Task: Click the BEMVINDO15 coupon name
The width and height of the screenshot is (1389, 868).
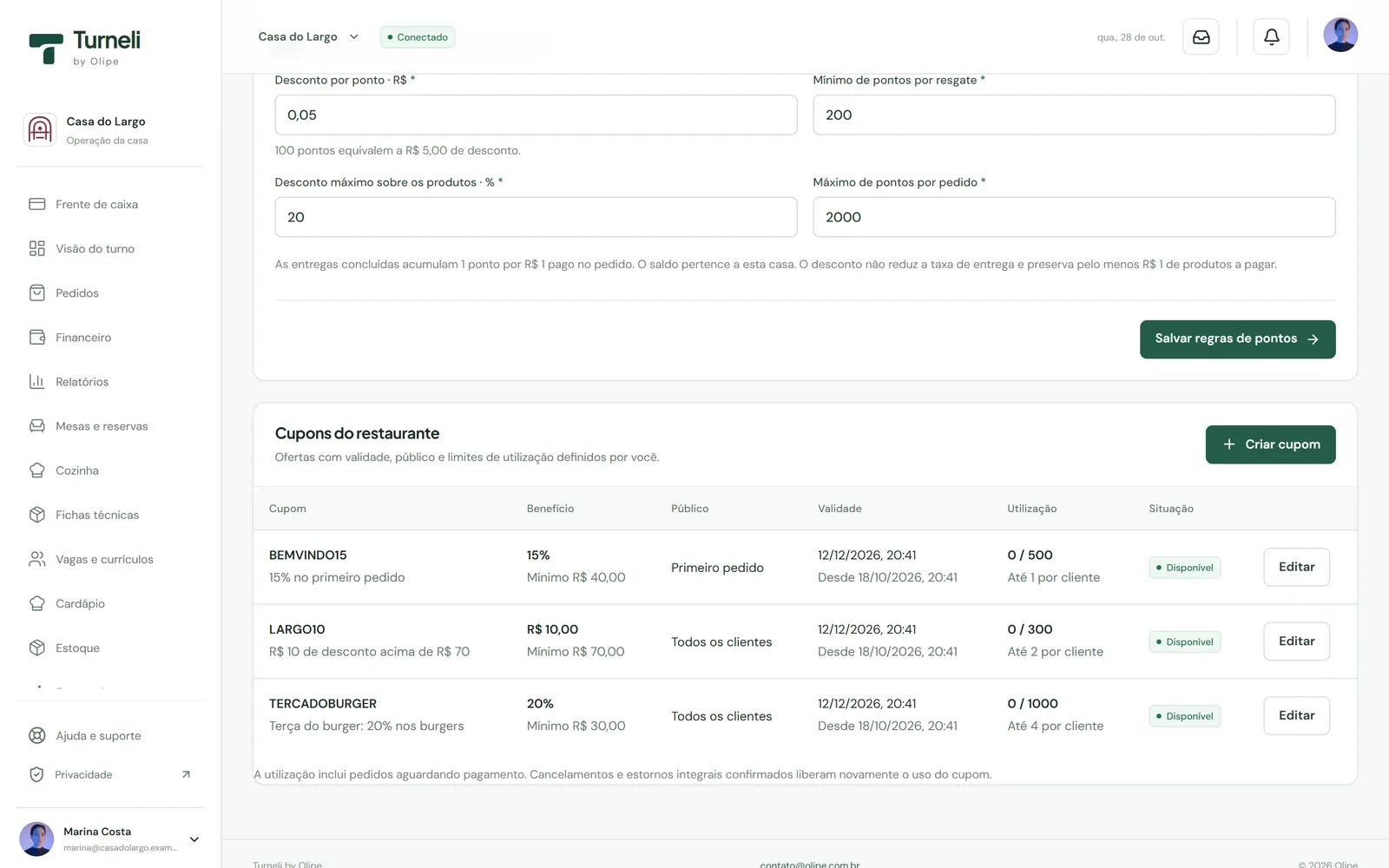Action: [x=308, y=556]
